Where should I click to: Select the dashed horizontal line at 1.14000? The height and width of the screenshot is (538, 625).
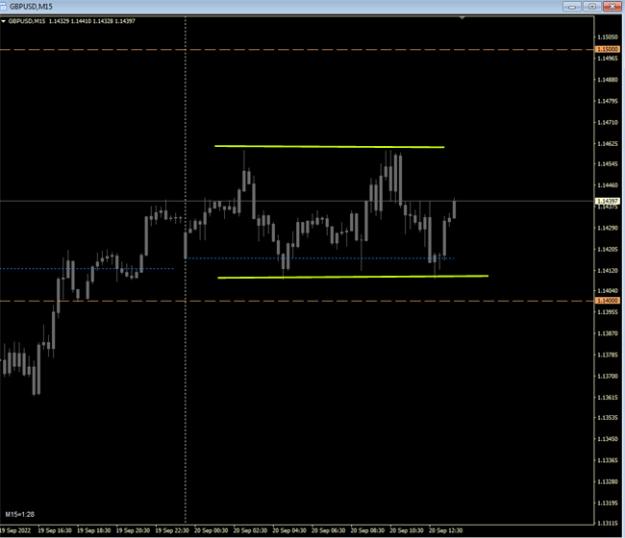(297, 301)
